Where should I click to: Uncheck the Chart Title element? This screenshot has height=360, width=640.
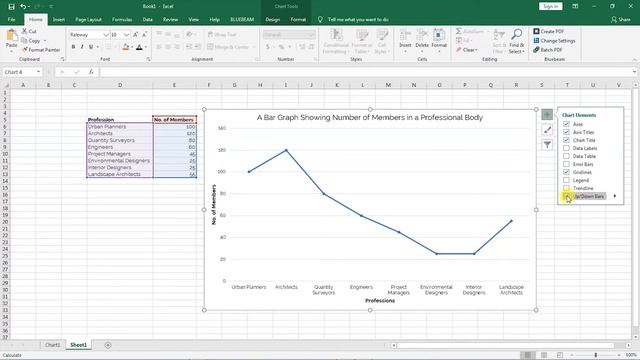coord(567,140)
